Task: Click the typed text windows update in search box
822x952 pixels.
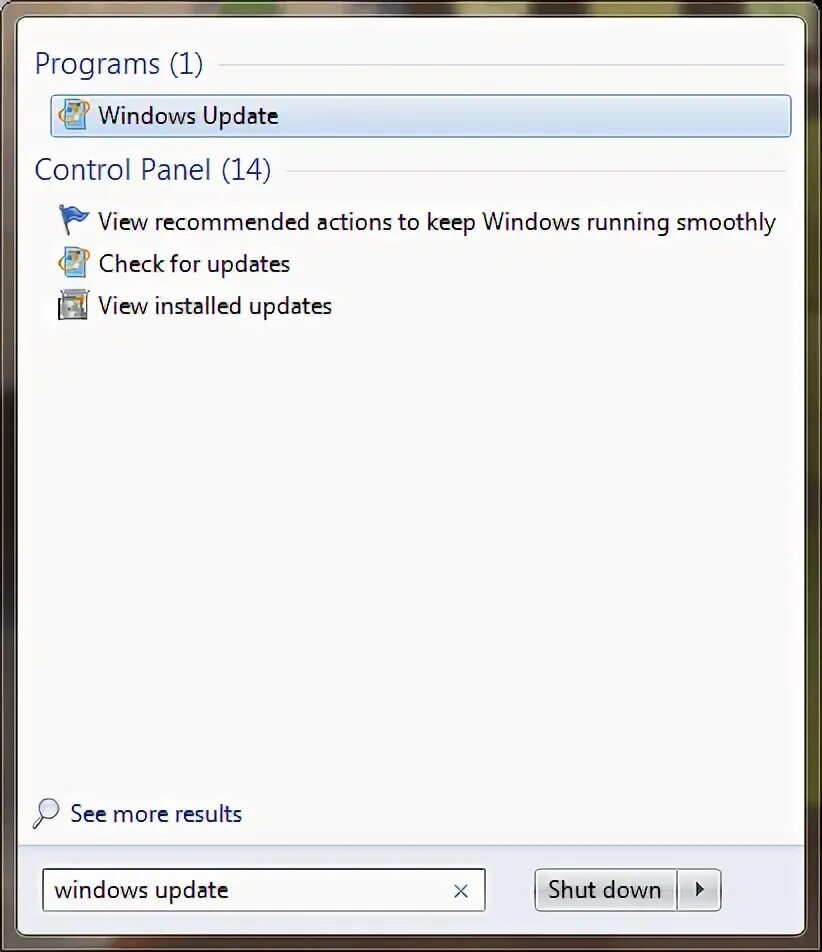Action: click(141, 891)
